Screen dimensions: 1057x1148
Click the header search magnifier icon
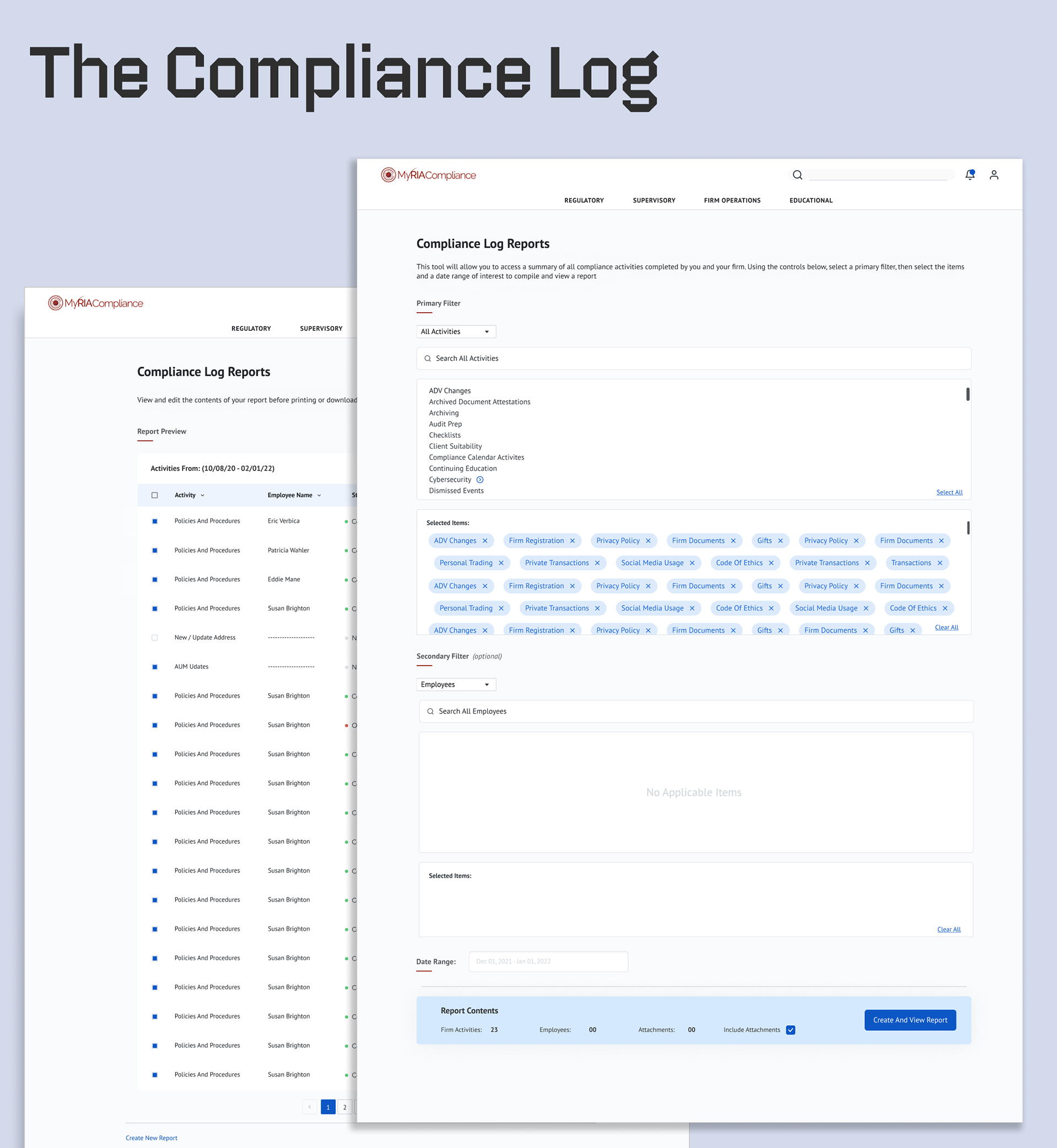797,175
